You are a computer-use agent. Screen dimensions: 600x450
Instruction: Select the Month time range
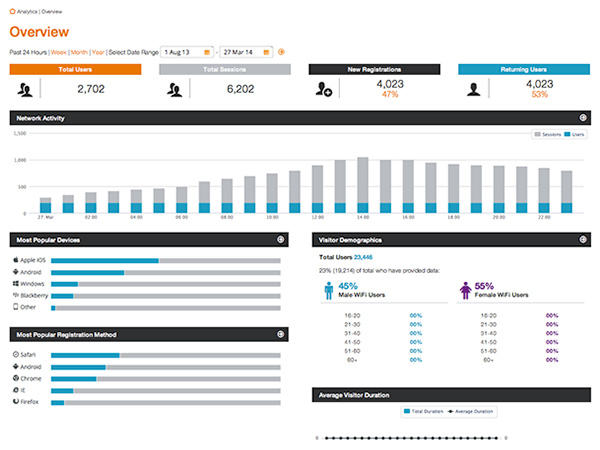79,51
